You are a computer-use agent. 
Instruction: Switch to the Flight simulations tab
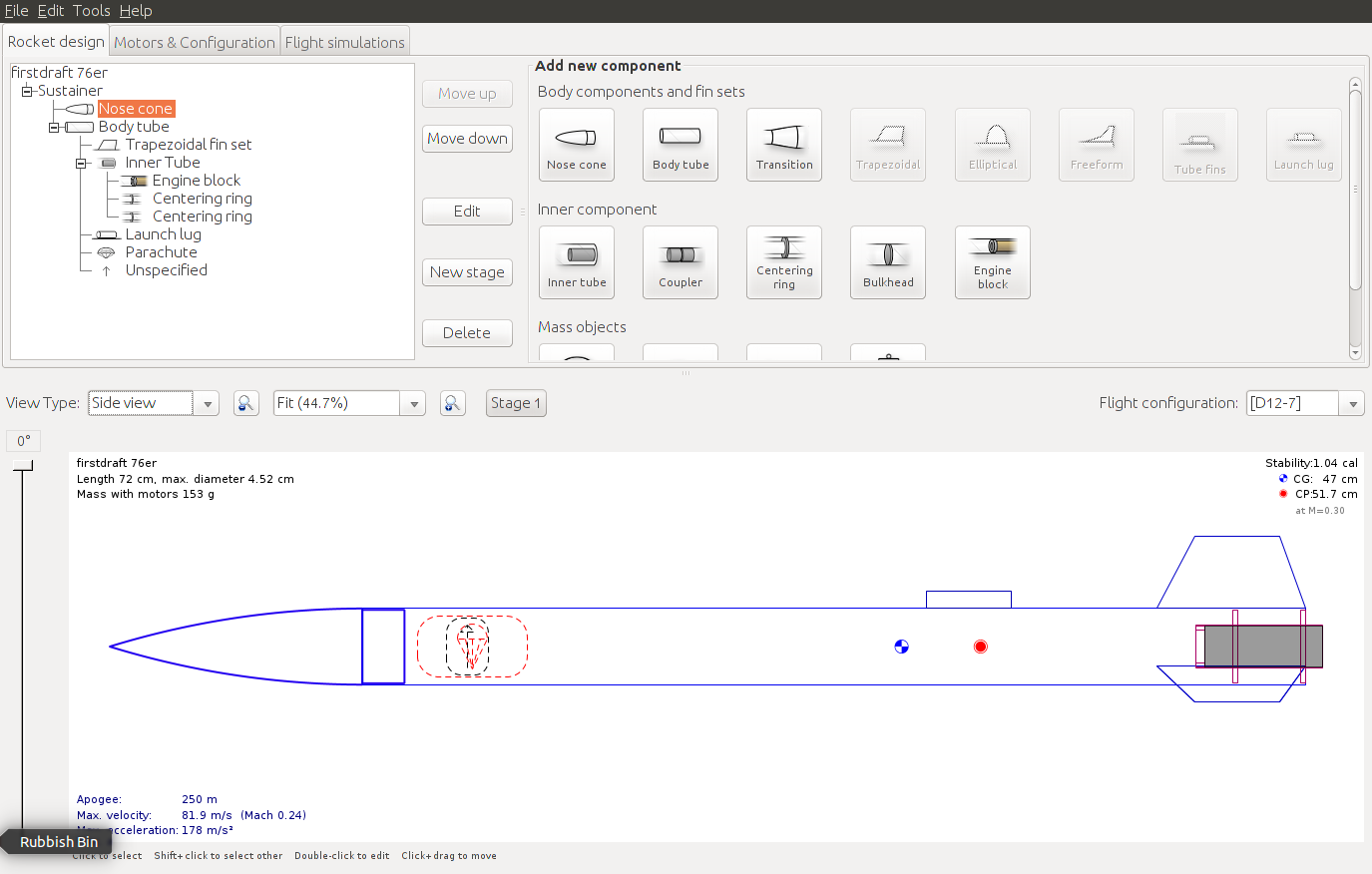click(344, 42)
